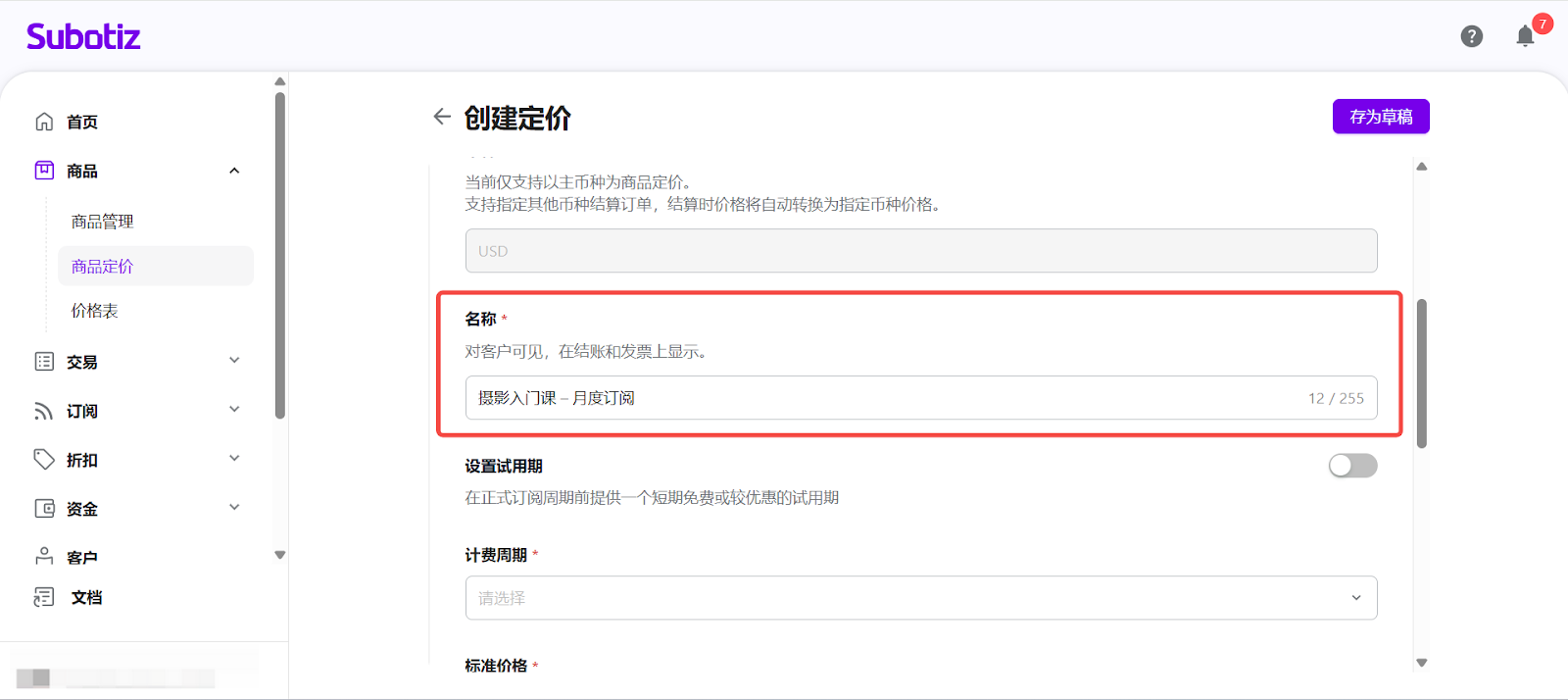1568x700 pixels.
Task: Enable the 设置试用期 toggle switch
Action: (1352, 466)
